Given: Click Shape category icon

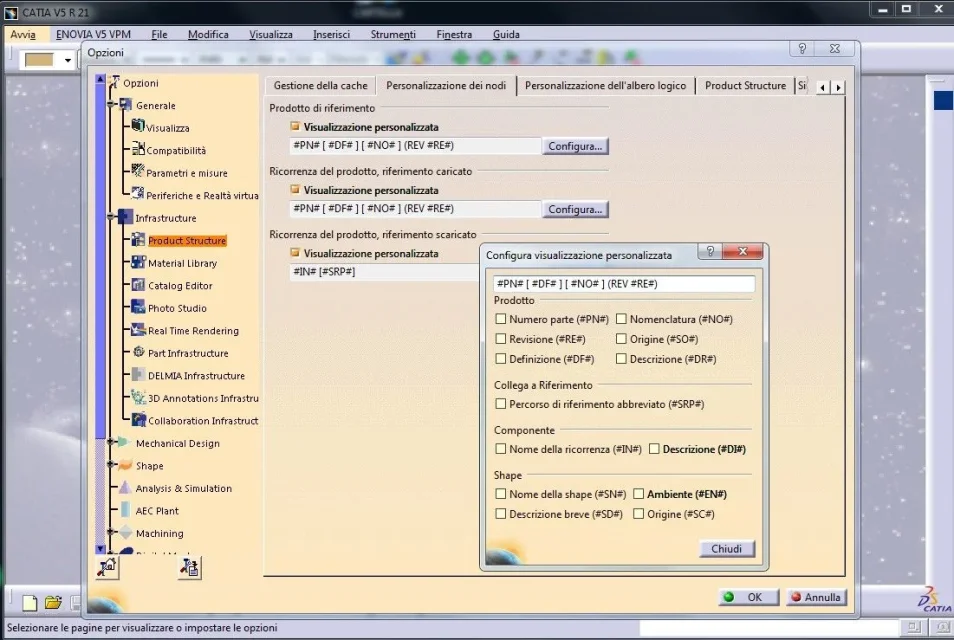Looking at the screenshot, I should [125, 465].
